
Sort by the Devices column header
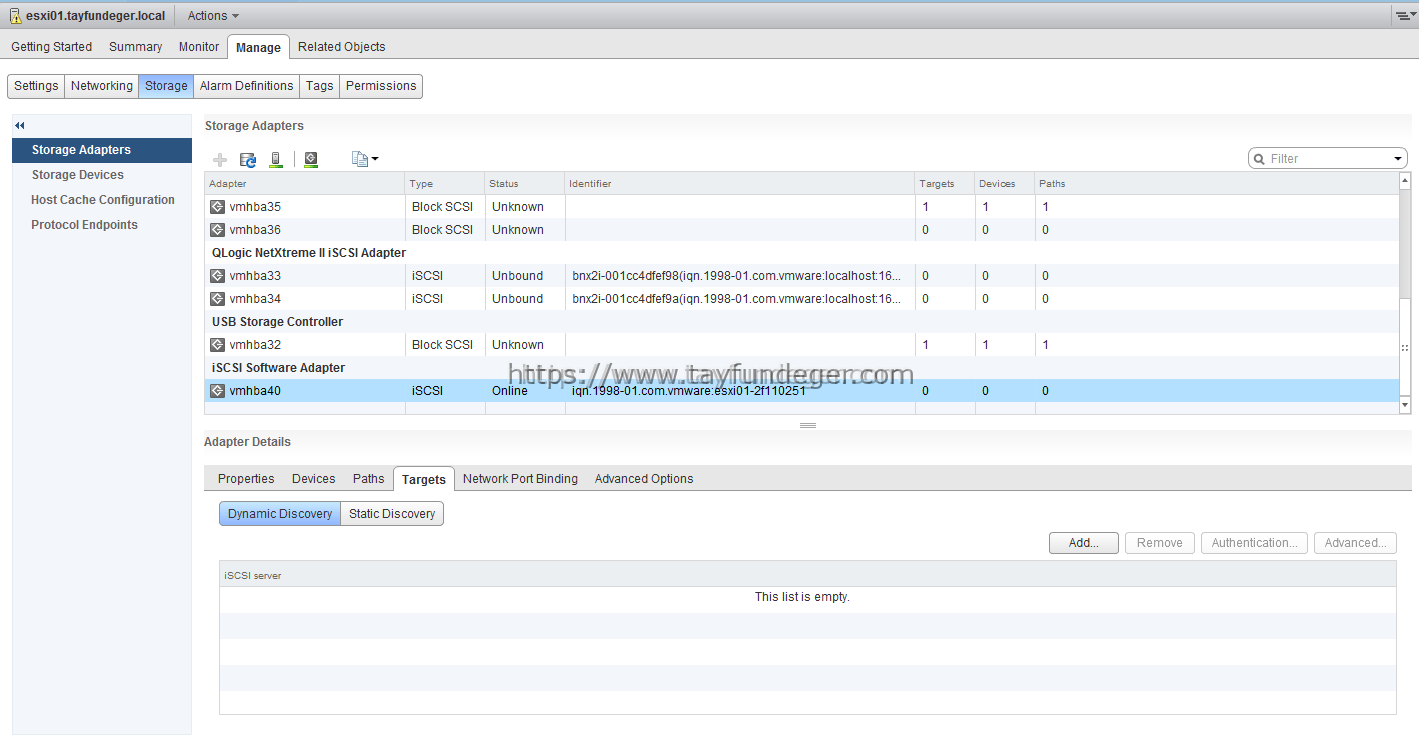click(x=1005, y=184)
